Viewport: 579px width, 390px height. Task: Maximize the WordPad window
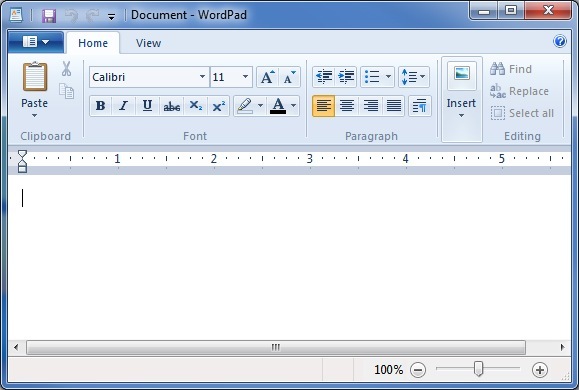coord(511,11)
